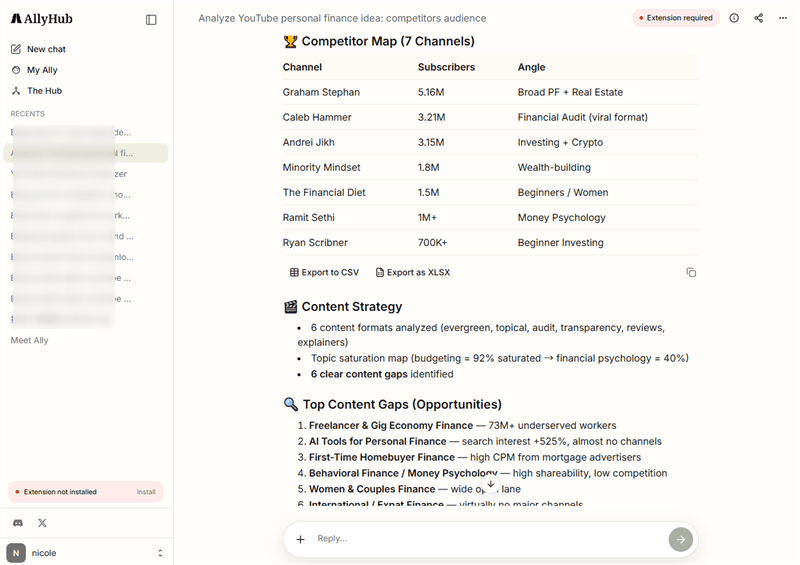
Task: Open recent chat ending in 'de...'
Action: 86,133
